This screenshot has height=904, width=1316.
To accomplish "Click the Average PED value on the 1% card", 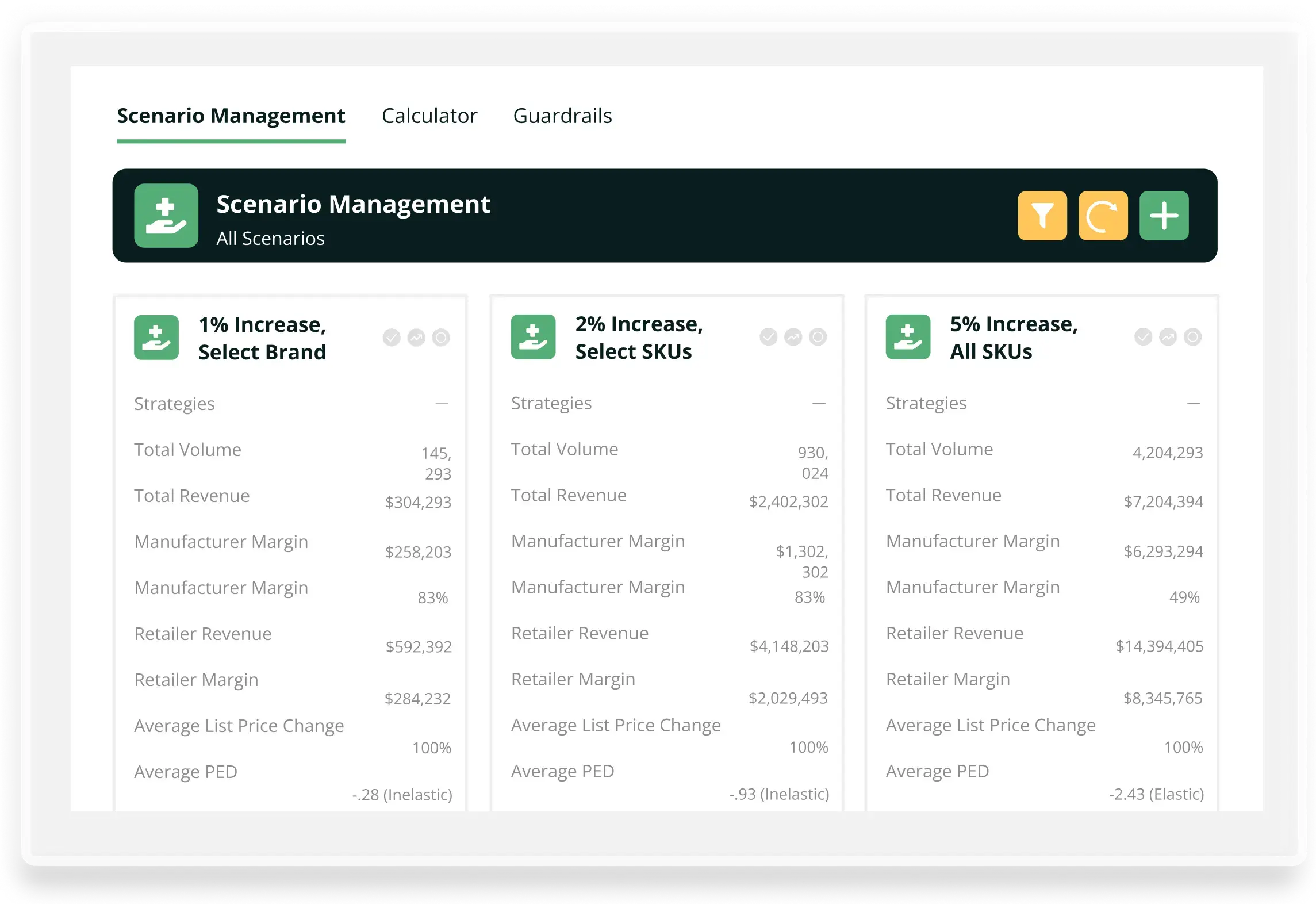I will click(401, 795).
